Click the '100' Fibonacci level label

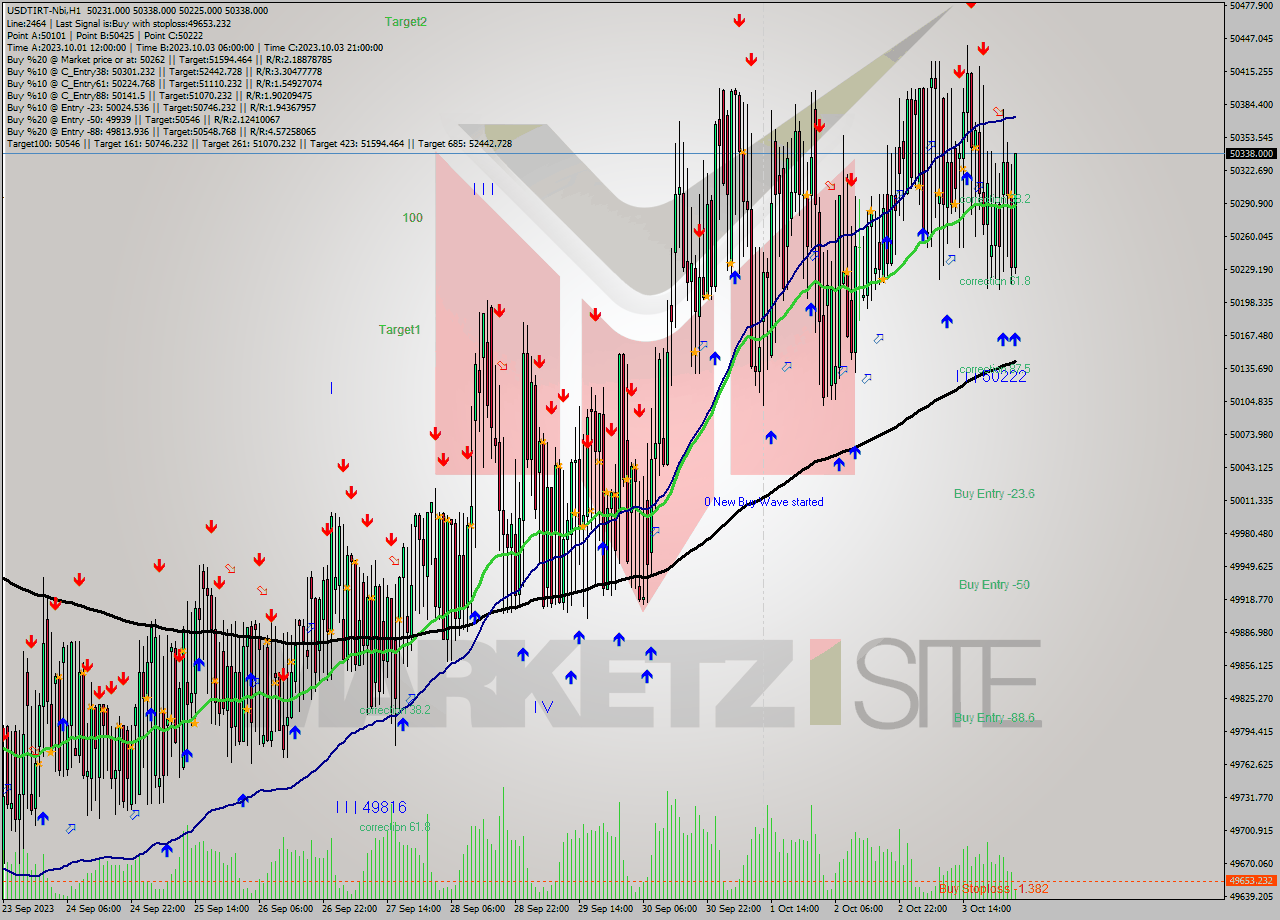413,218
